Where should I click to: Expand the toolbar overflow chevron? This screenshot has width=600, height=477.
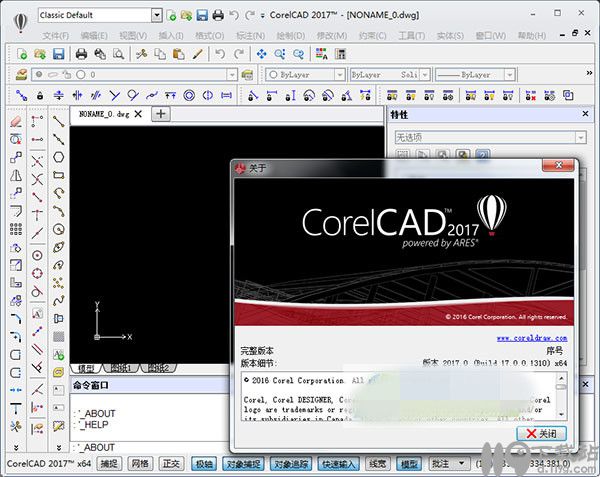[589, 73]
